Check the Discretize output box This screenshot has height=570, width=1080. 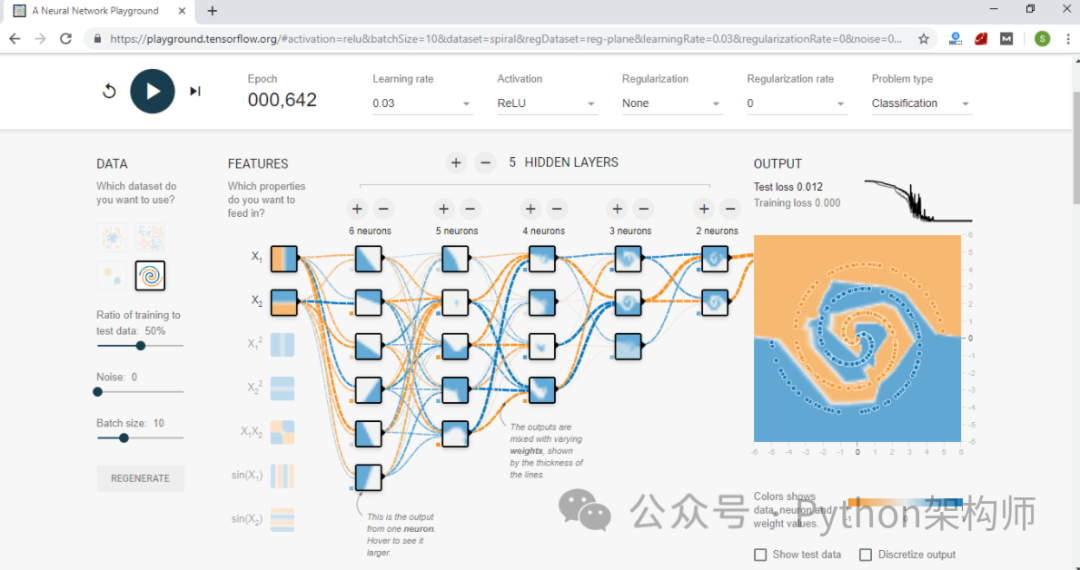point(866,554)
